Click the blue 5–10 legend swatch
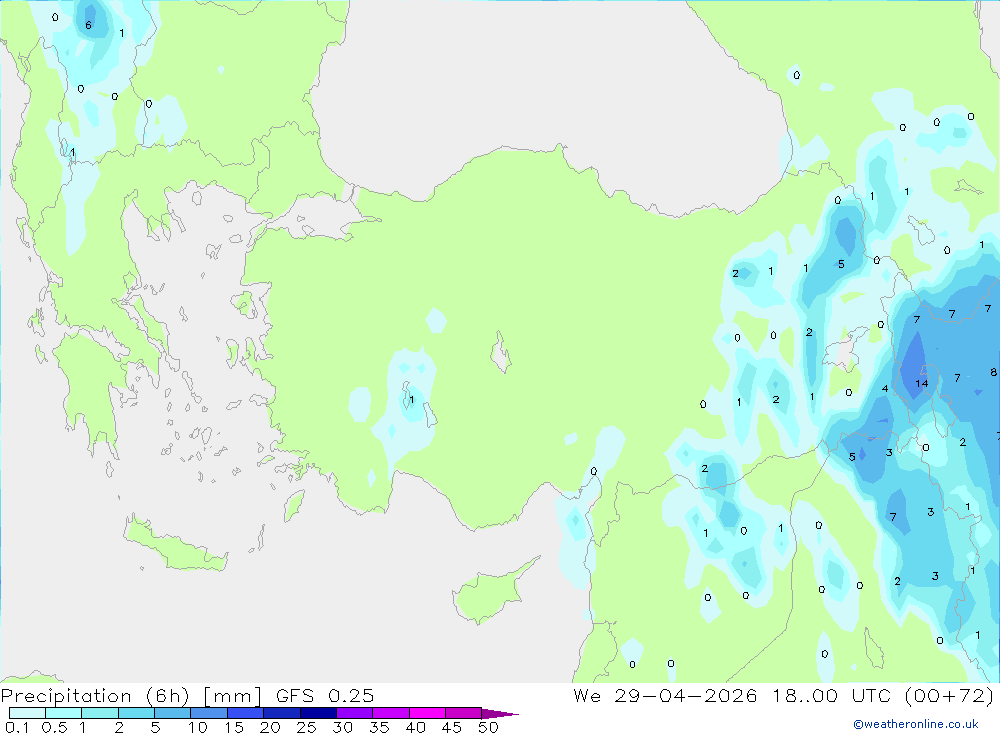Image resolution: width=1000 pixels, height=733 pixels. tap(172, 713)
